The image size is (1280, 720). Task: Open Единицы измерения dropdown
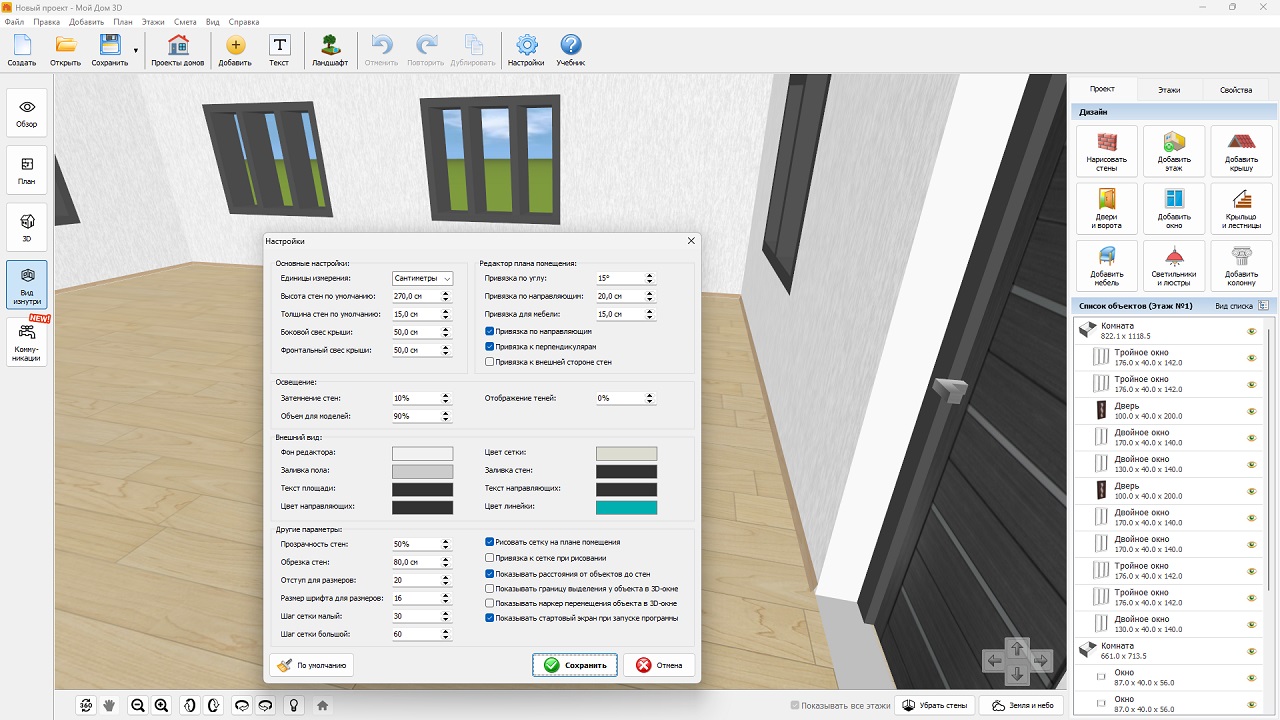click(422, 279)
